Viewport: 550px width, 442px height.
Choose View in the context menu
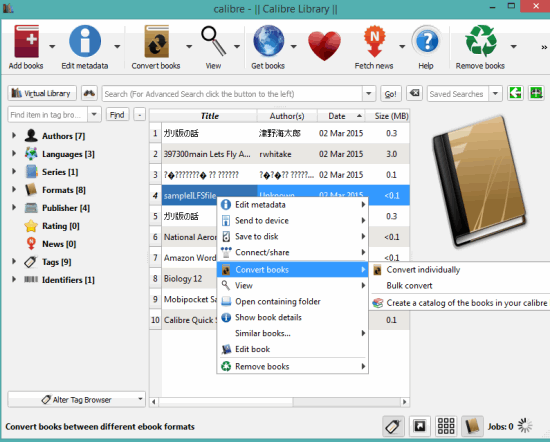point(293,286)
